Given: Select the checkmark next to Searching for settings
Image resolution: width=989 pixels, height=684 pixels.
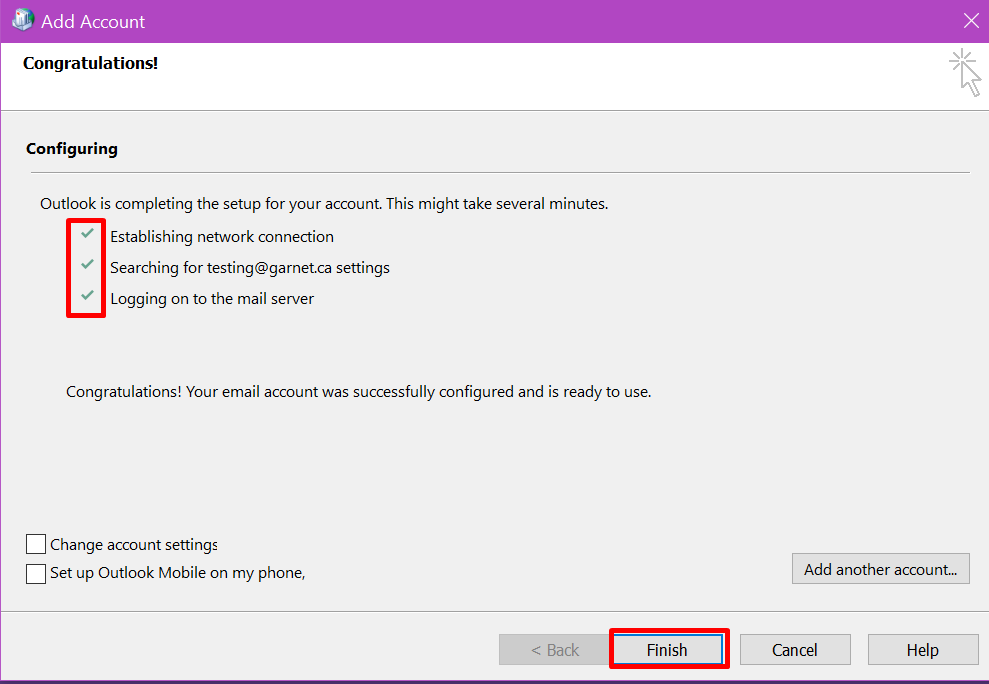Looking at the screenshot, I should pos(88,265).
